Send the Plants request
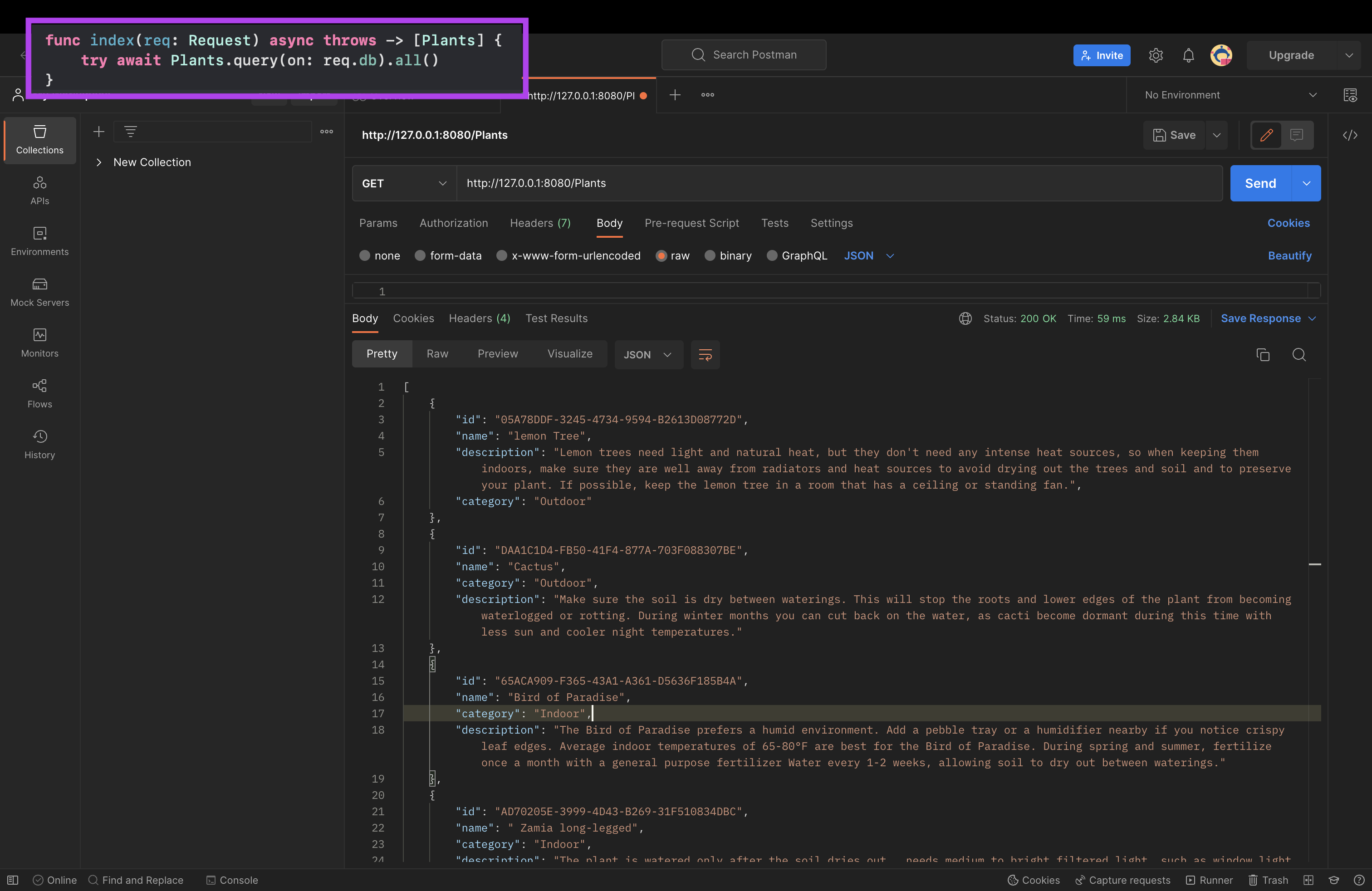This screenshot has width=1372, height=891. click(x=1260, y=183)
